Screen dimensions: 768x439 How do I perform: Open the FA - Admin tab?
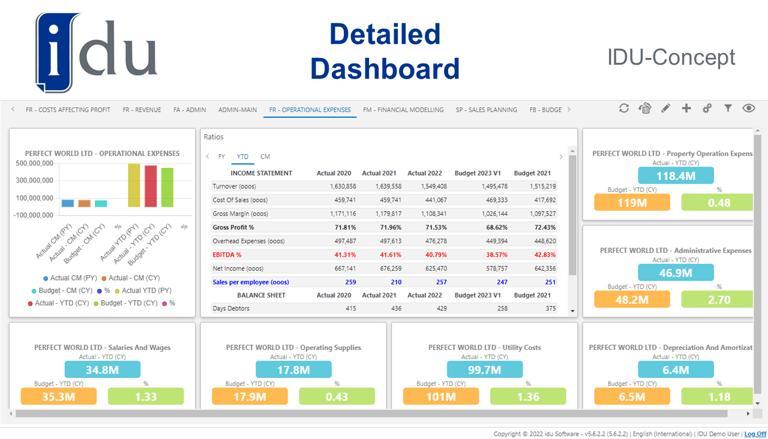[189, 110]
